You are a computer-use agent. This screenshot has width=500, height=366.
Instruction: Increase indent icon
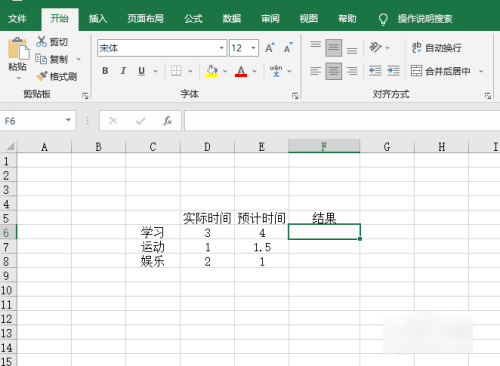click(x=393, y=71)
